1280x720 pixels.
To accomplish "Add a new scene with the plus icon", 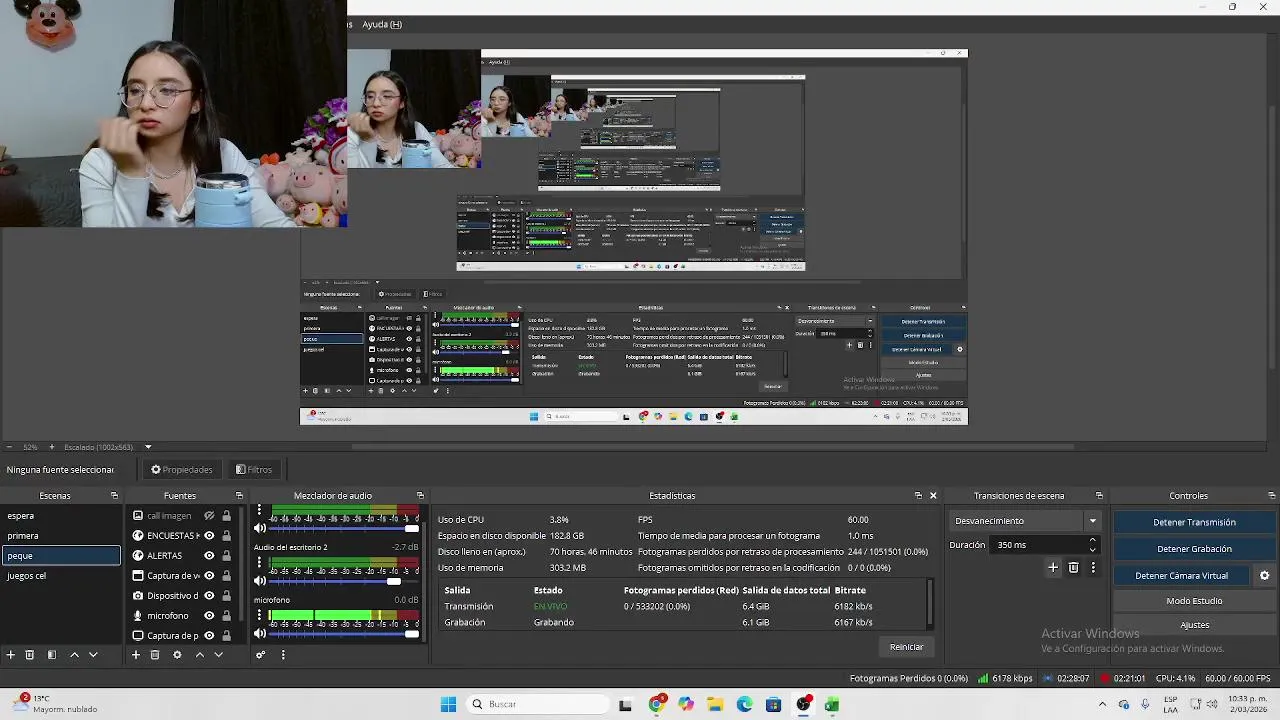I will click(11, 655).
